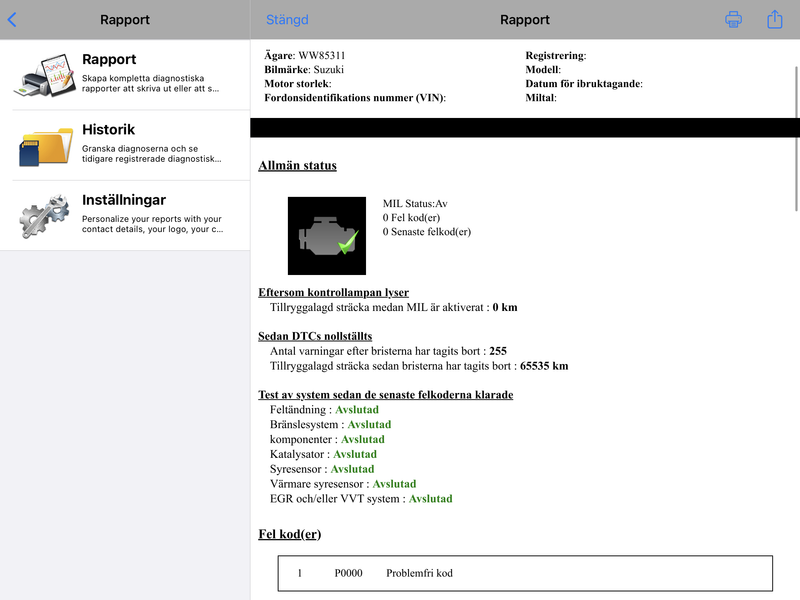800x600 pixels.
Task: Select the P0000 Problemfri kod row
Action: [525, 573]
